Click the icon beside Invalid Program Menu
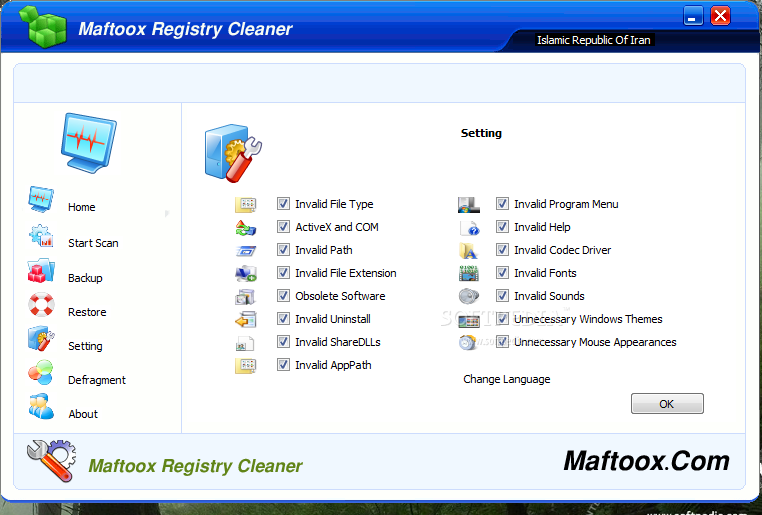The image size is (762, 515). point(469,205)
